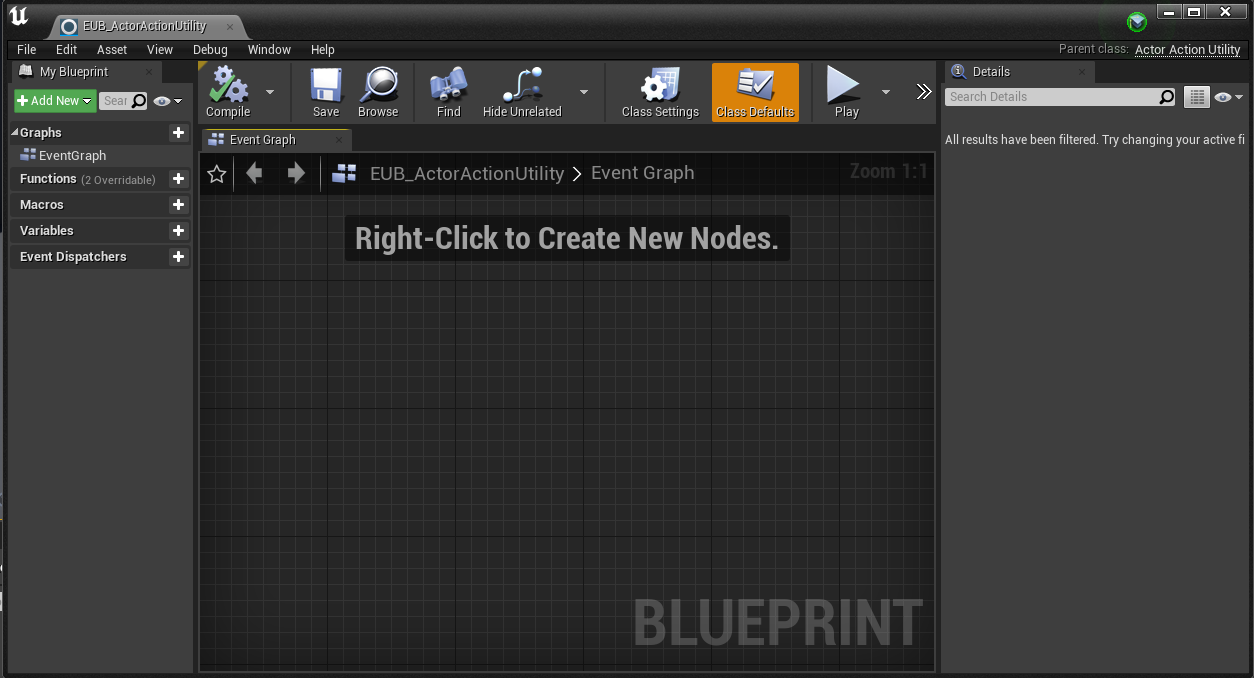The width and height of the screenshot is (1254, 678).
Task: Toggle the graph bookmark star icon
Action: tap(217, 174)
